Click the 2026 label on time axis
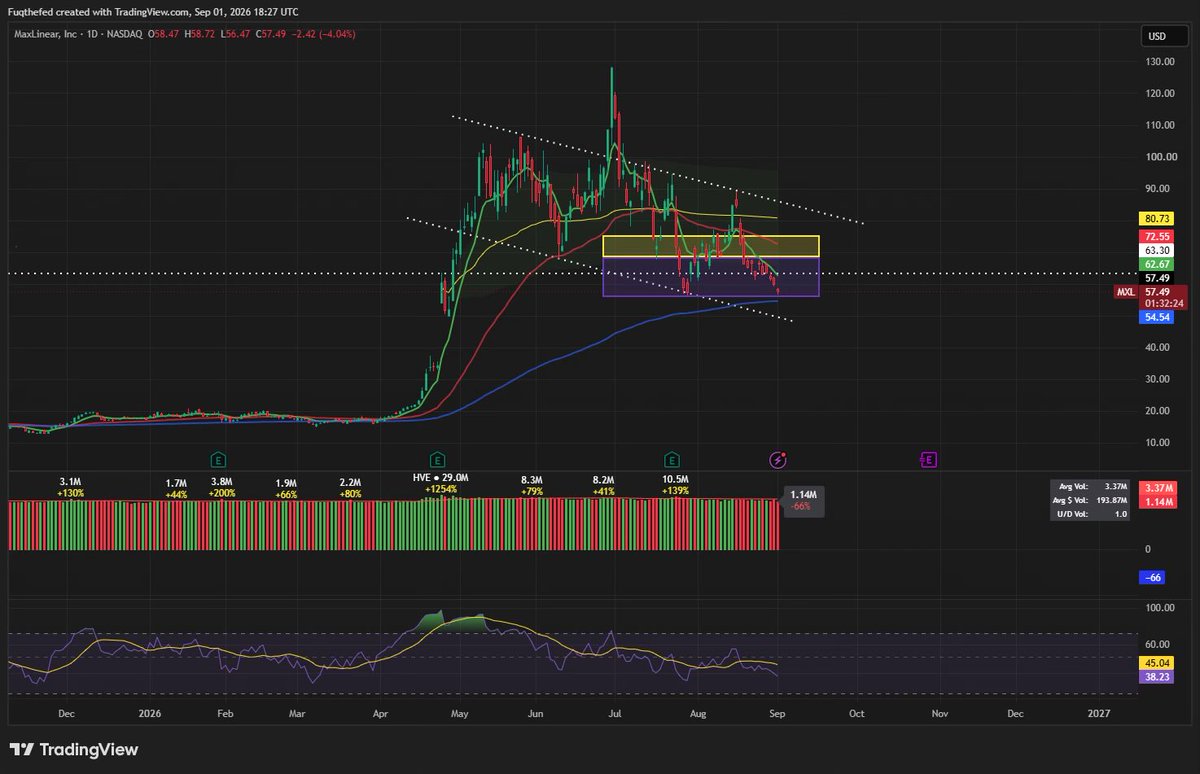This screenshot has width=1200, height=774. point(150,714)
